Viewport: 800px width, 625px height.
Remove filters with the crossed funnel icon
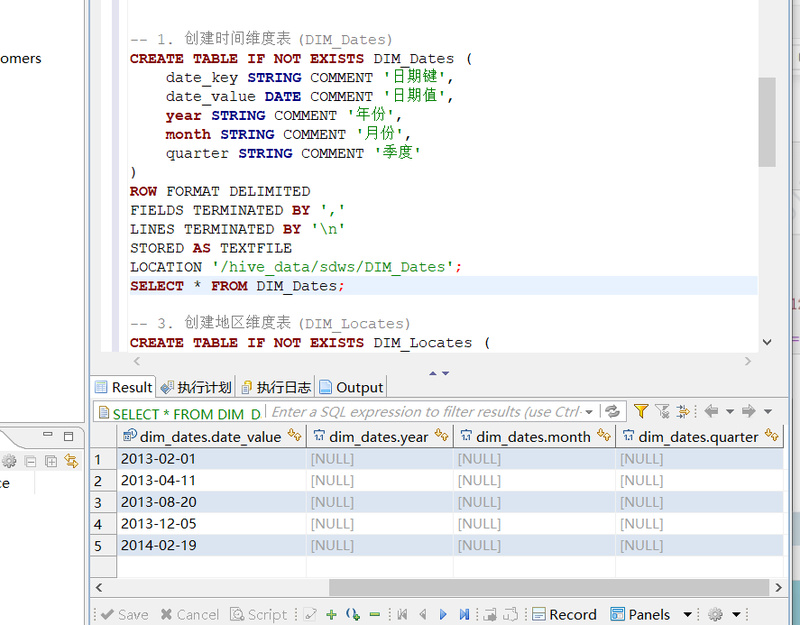tap(662, 411)
